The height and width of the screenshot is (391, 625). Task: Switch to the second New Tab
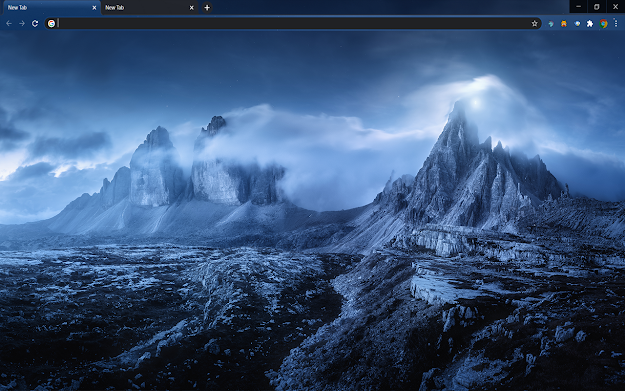point(149,8)
